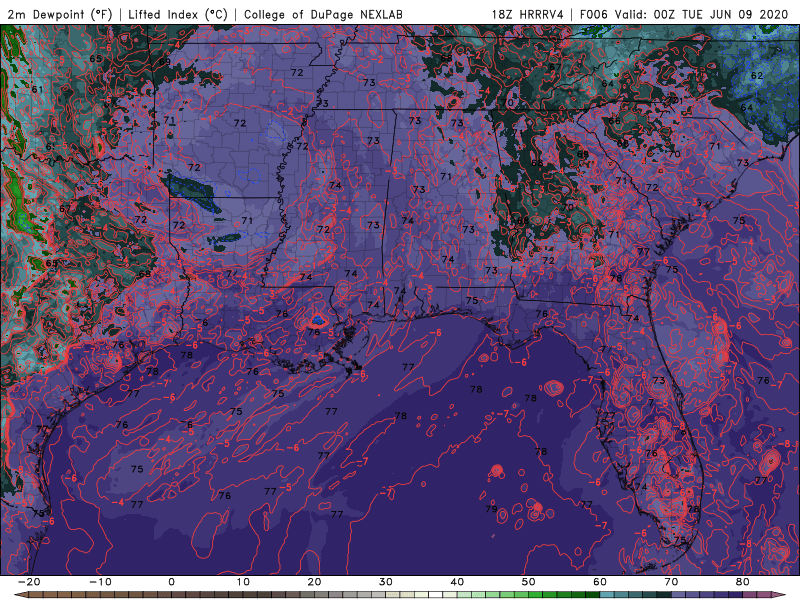Click the 30 label on the color scale

click(x=386, y=582)
